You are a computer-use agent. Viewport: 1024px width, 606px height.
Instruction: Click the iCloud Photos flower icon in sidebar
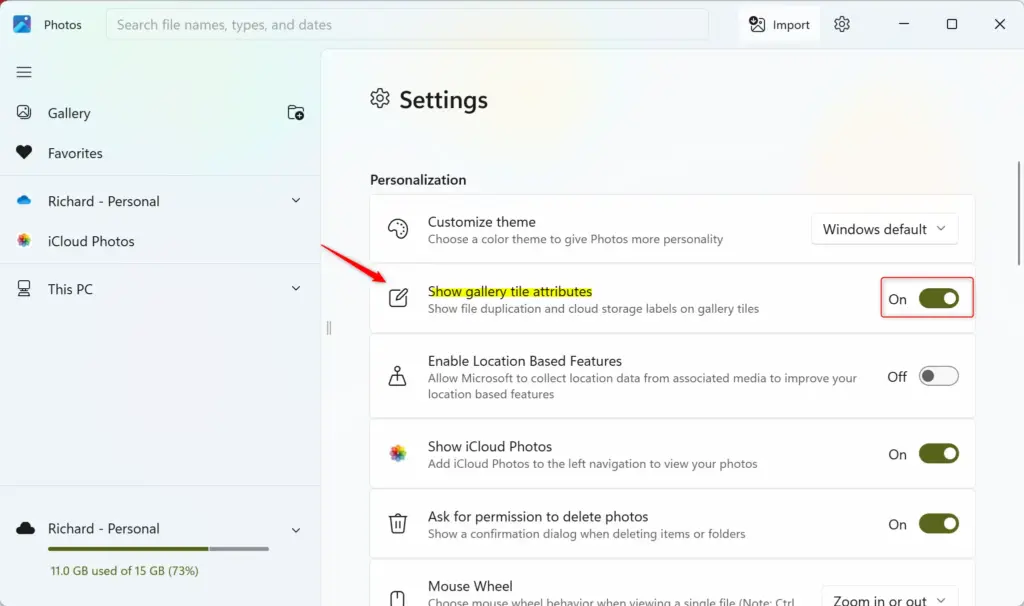pos(24,240)
